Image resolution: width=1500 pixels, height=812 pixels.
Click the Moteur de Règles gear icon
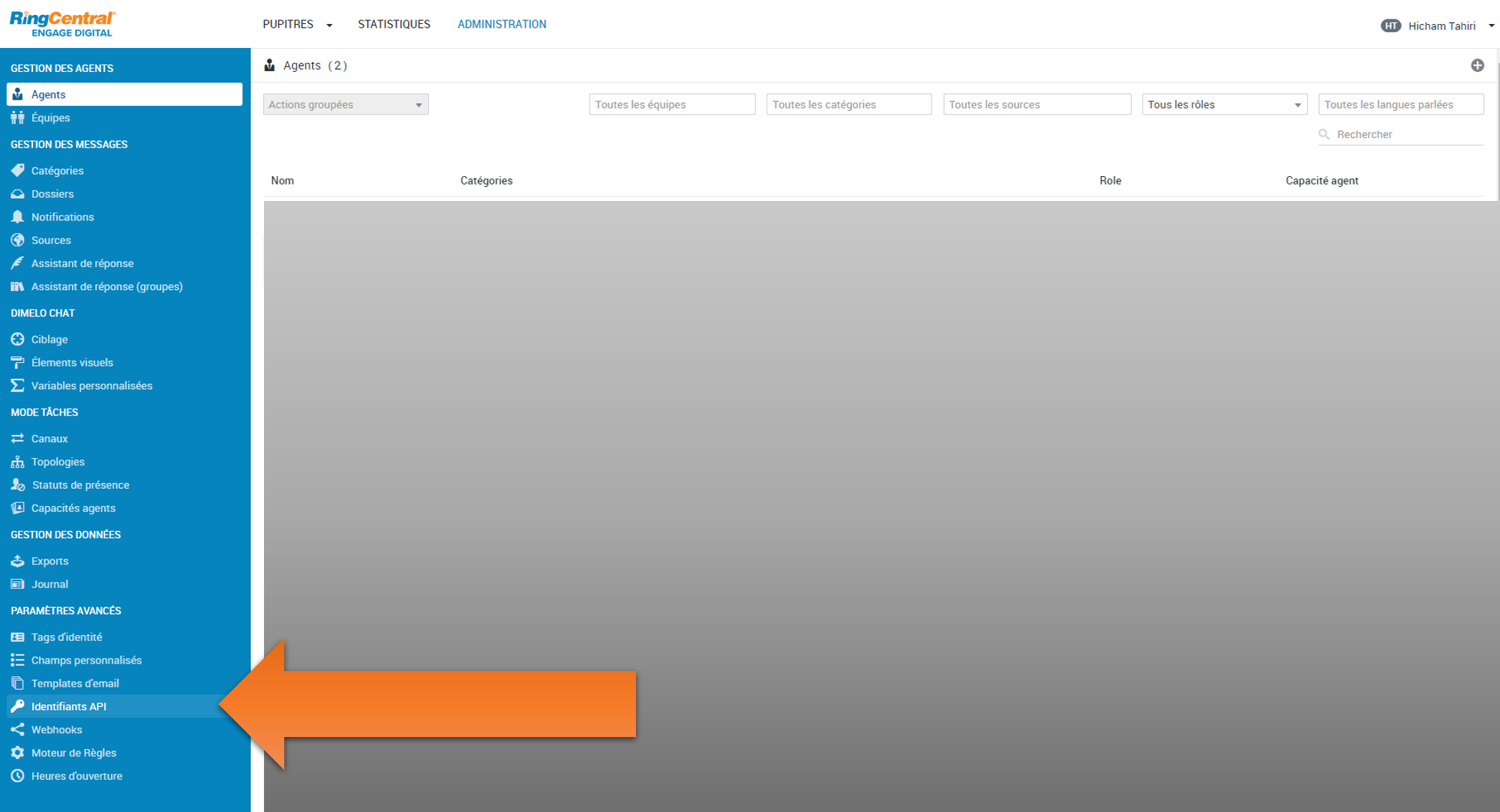(x=17, y=753)
